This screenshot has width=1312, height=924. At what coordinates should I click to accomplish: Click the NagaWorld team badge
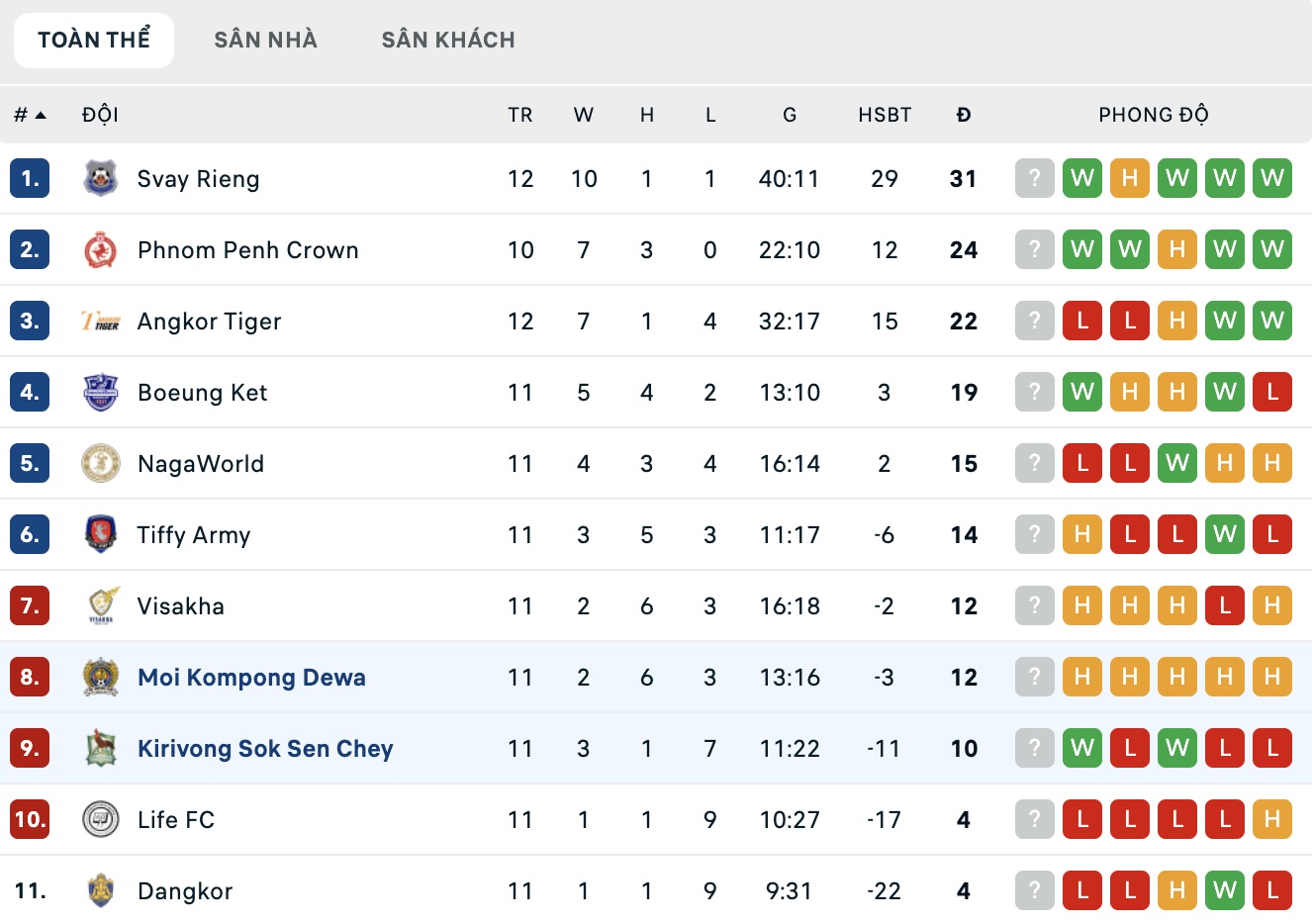click(100, 463)
